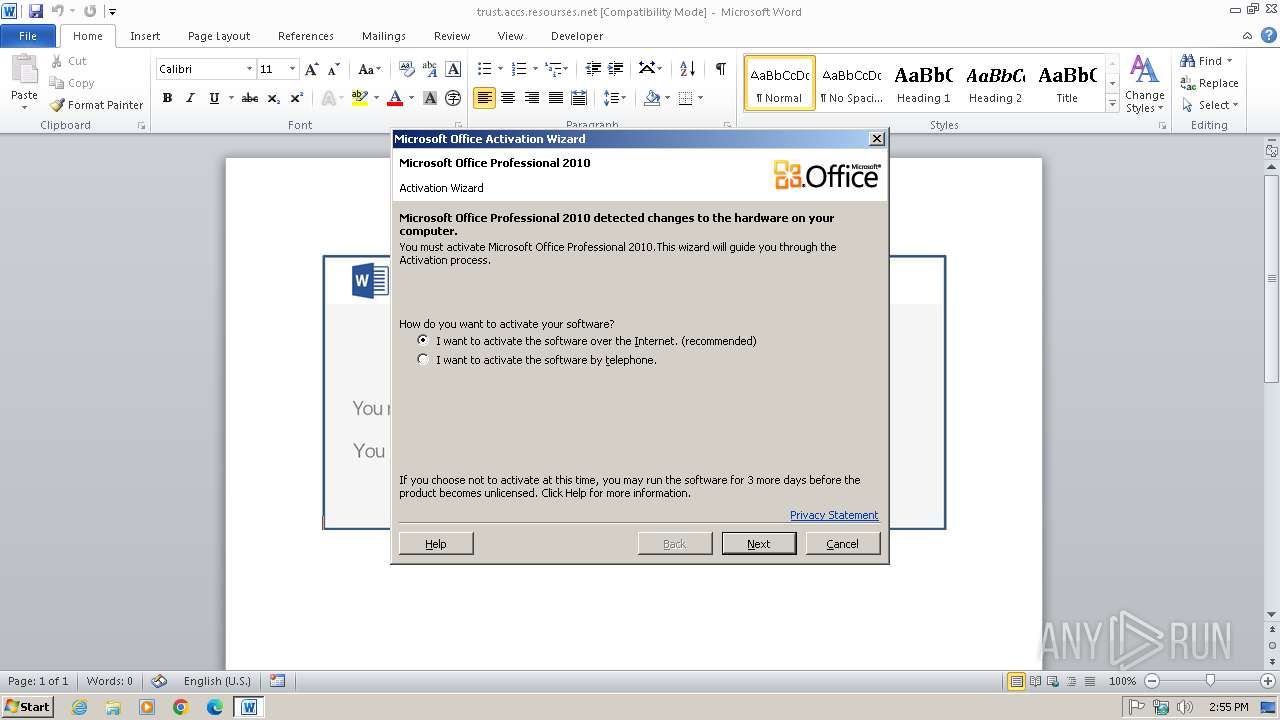Click the Paste clipboard icon
Image resolution: width=1280 pixels, height=720 pixels.
click(24, 70)
